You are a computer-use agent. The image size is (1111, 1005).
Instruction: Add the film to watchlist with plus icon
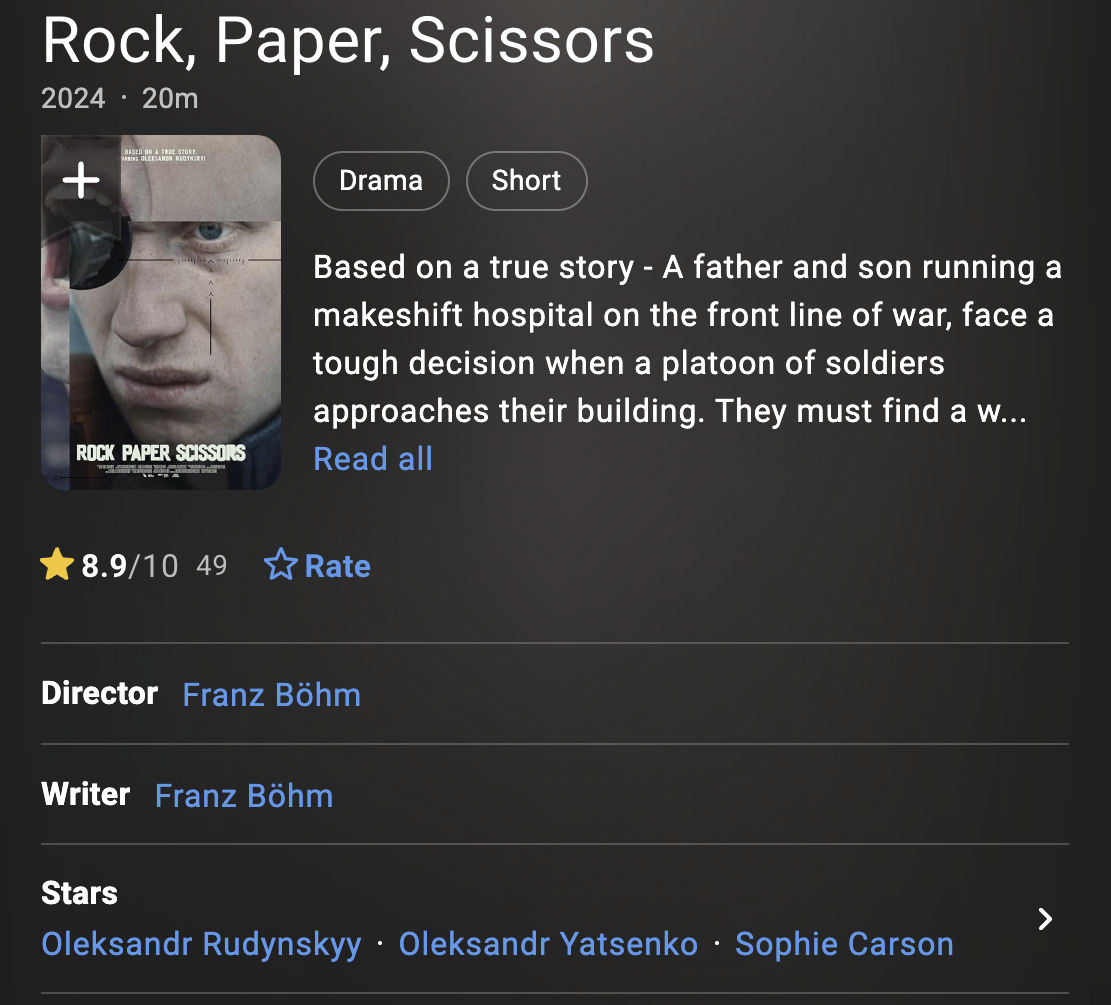81,180
